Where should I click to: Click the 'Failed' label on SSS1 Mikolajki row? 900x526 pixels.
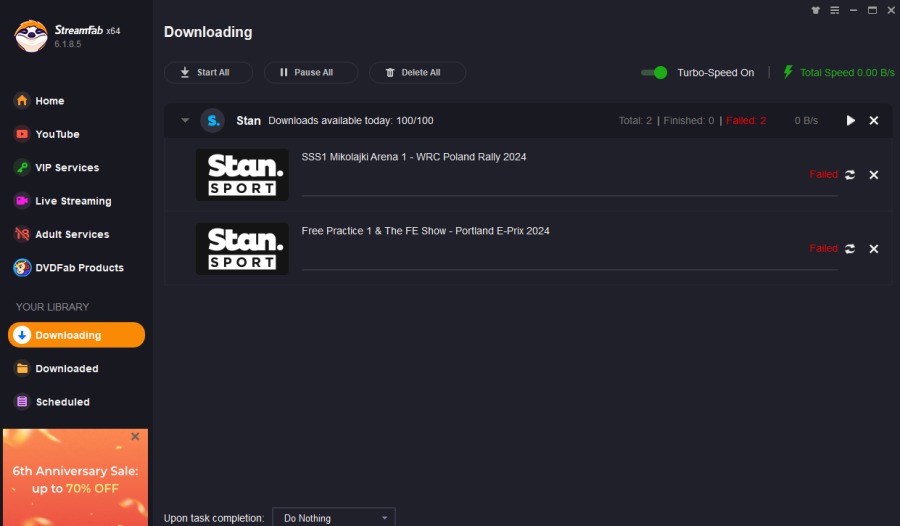pos(824,174)
